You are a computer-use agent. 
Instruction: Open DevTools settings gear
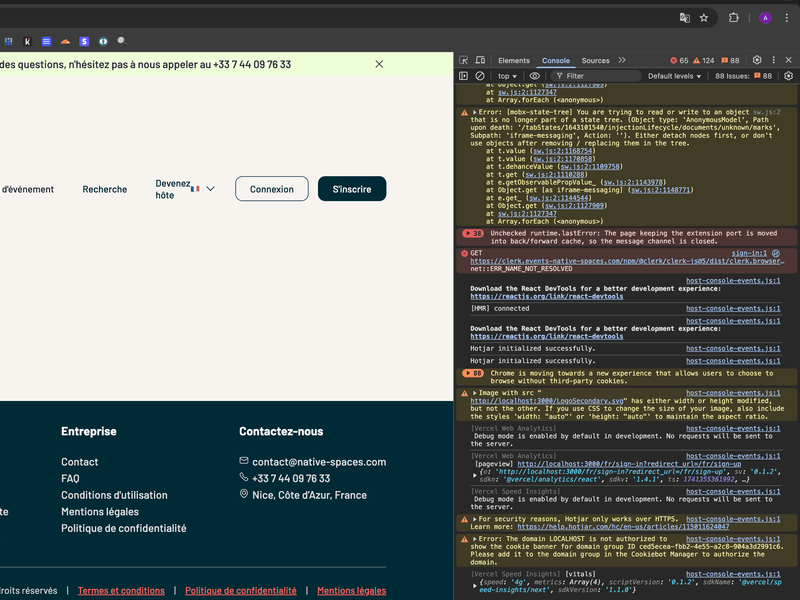click(757, 61)
